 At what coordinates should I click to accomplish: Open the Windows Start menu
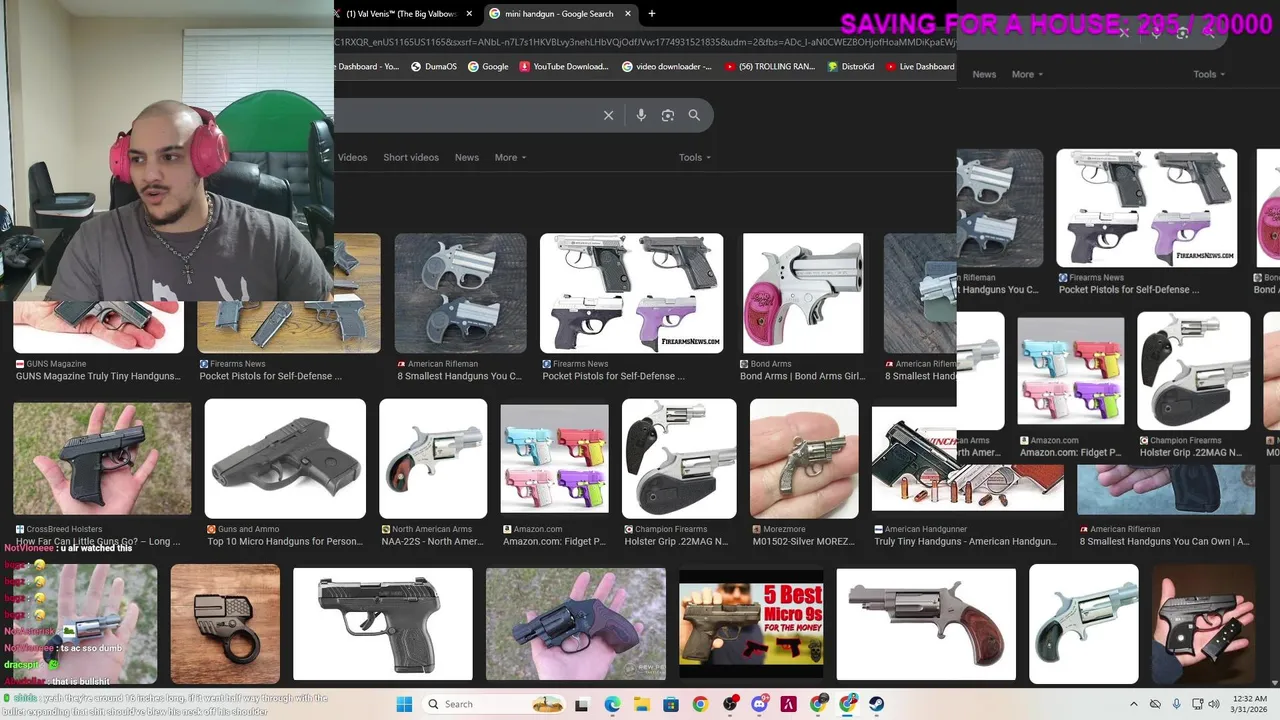[x=404, y=704]
